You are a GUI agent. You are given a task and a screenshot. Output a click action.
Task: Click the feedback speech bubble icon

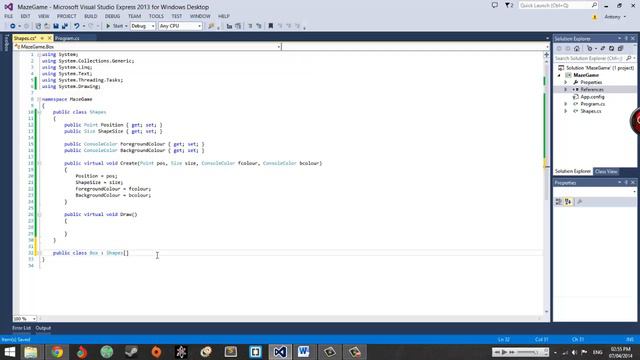[x=495, y=5]
